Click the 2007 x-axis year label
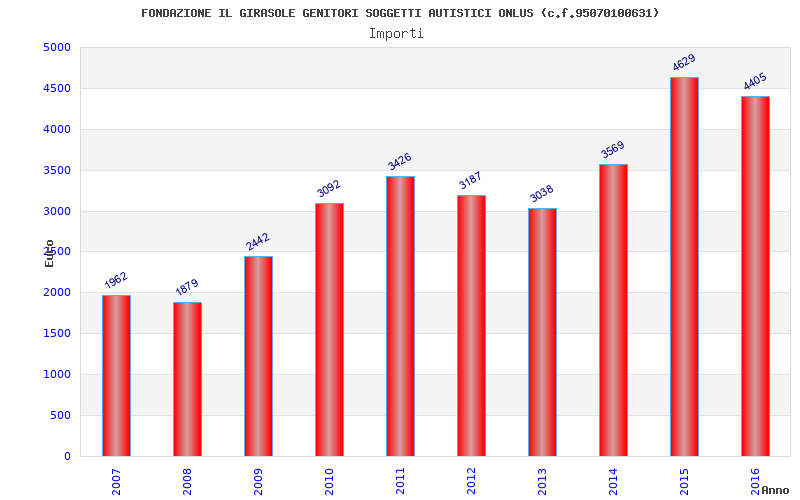800x500 pixels. (116, 482)
